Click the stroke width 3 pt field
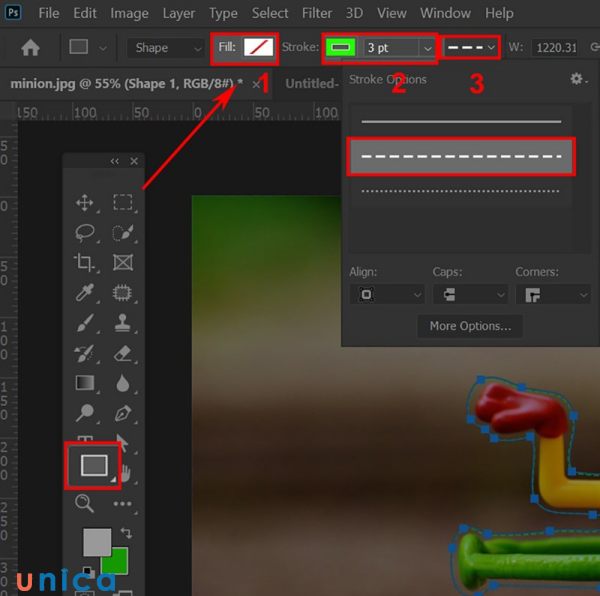 coord(390,48)
